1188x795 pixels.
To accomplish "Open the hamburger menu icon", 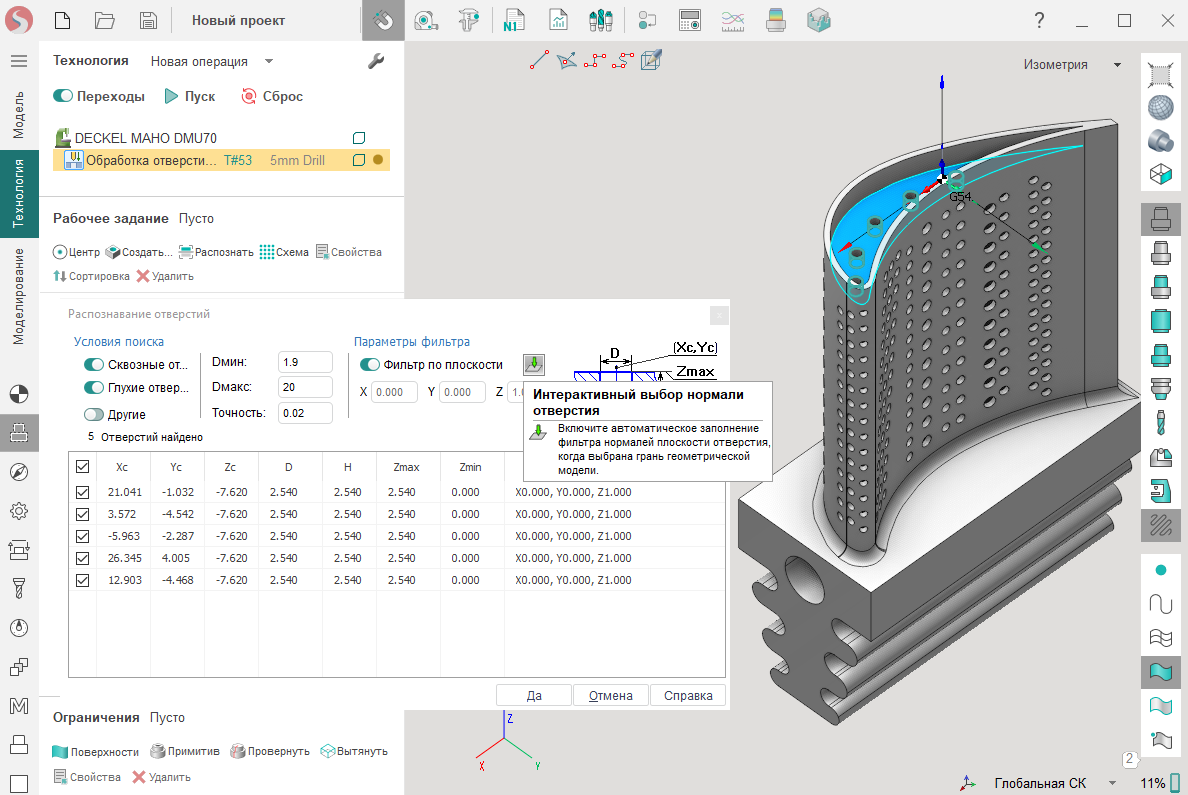I will tap(18, 61).
